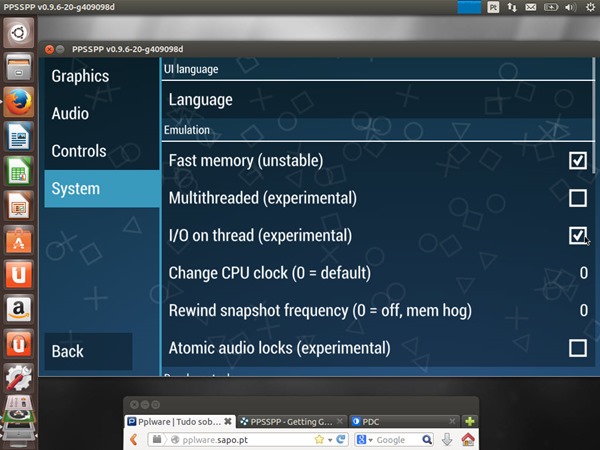Open LibreOffice Calc from the dock
The width and height of the screenshot is (600, 450).
pyautogui.click(x=18, y=171)
